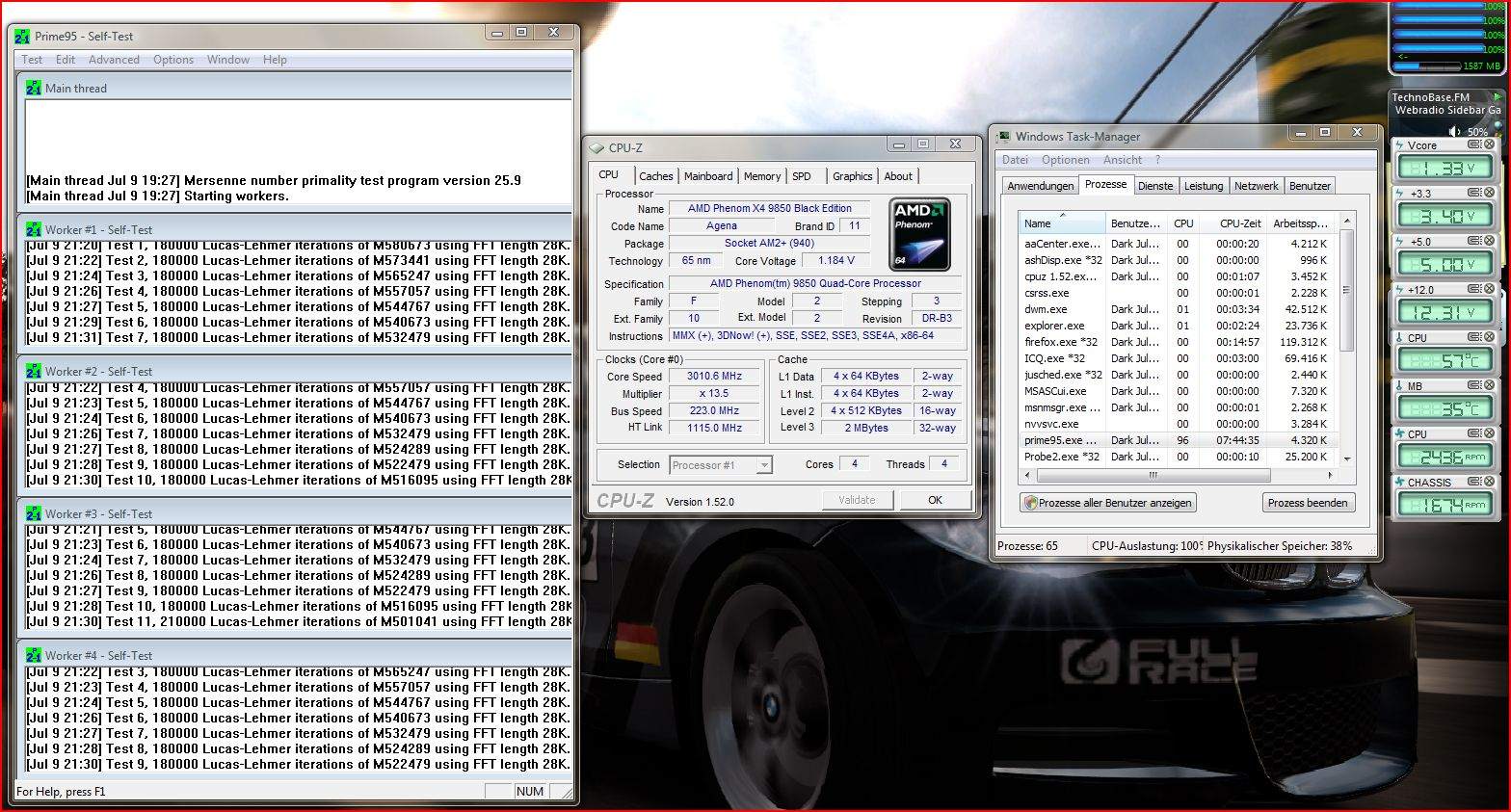Select prime95.exe process row
1511x812 pixels.
point(1178,440)
